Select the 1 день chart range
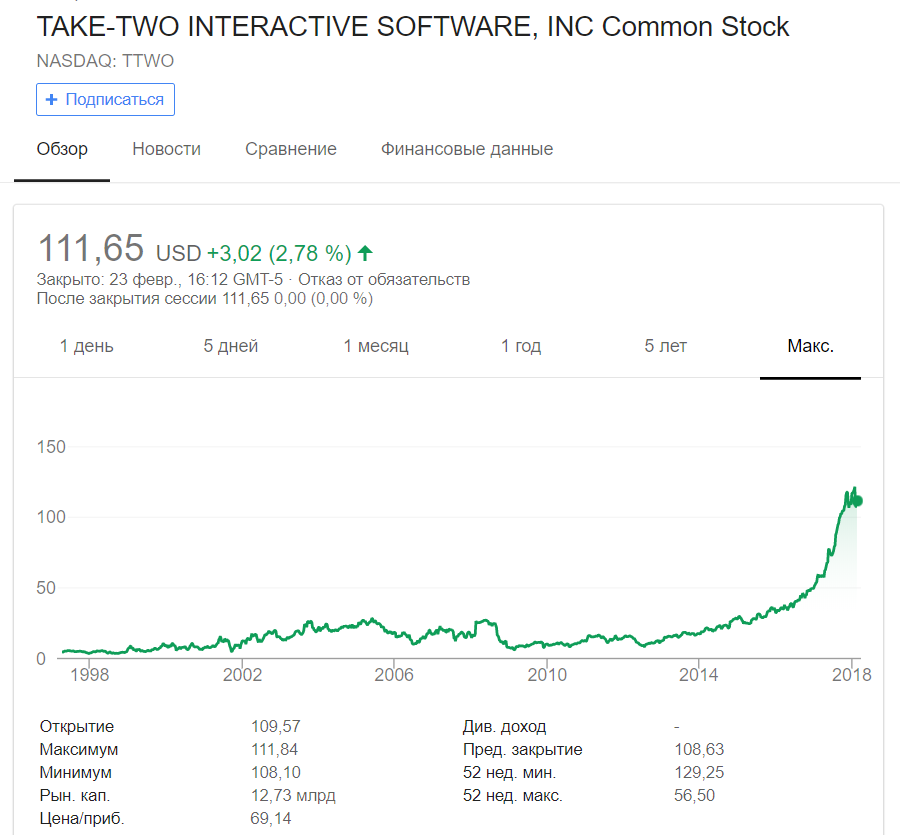Viewport: 900px width, 835px height. click(x=87, y=346)
